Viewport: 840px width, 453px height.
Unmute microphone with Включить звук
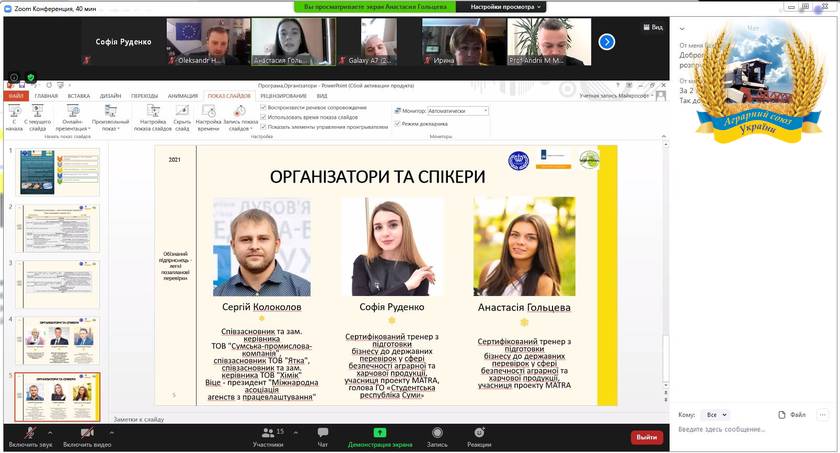tap(31, 437)
